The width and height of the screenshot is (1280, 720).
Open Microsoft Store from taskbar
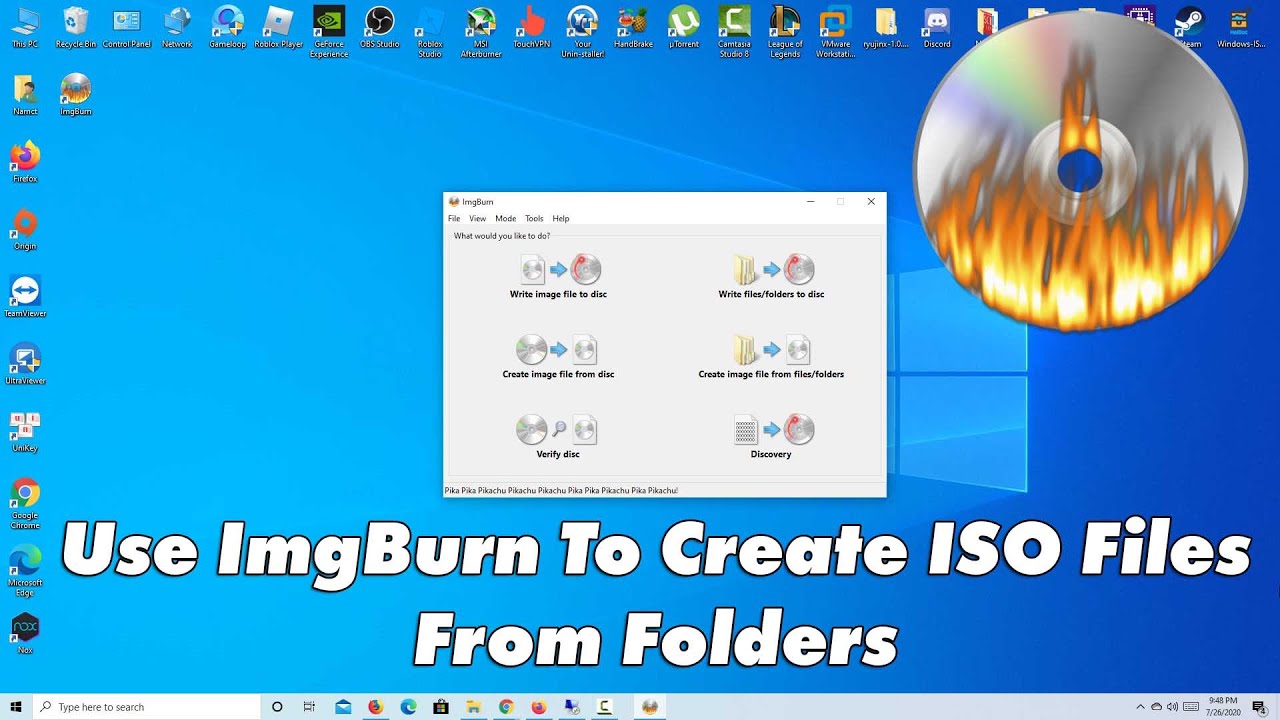441,707
